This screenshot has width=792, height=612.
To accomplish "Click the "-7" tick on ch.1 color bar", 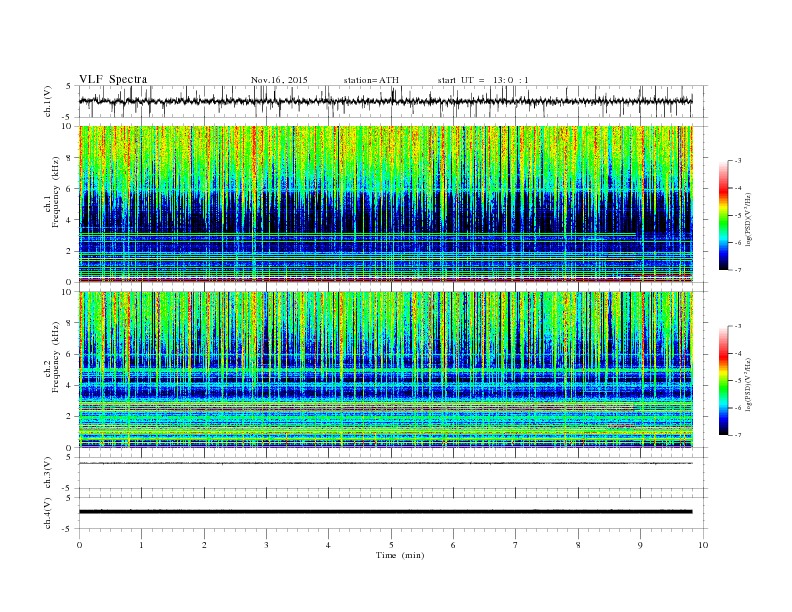I will coord(738,270).
